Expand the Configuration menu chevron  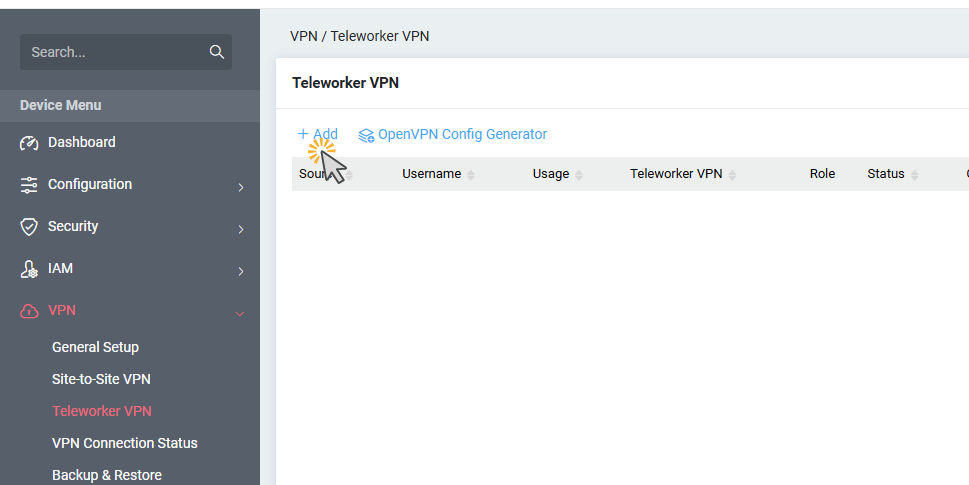(x=240, y=187)
